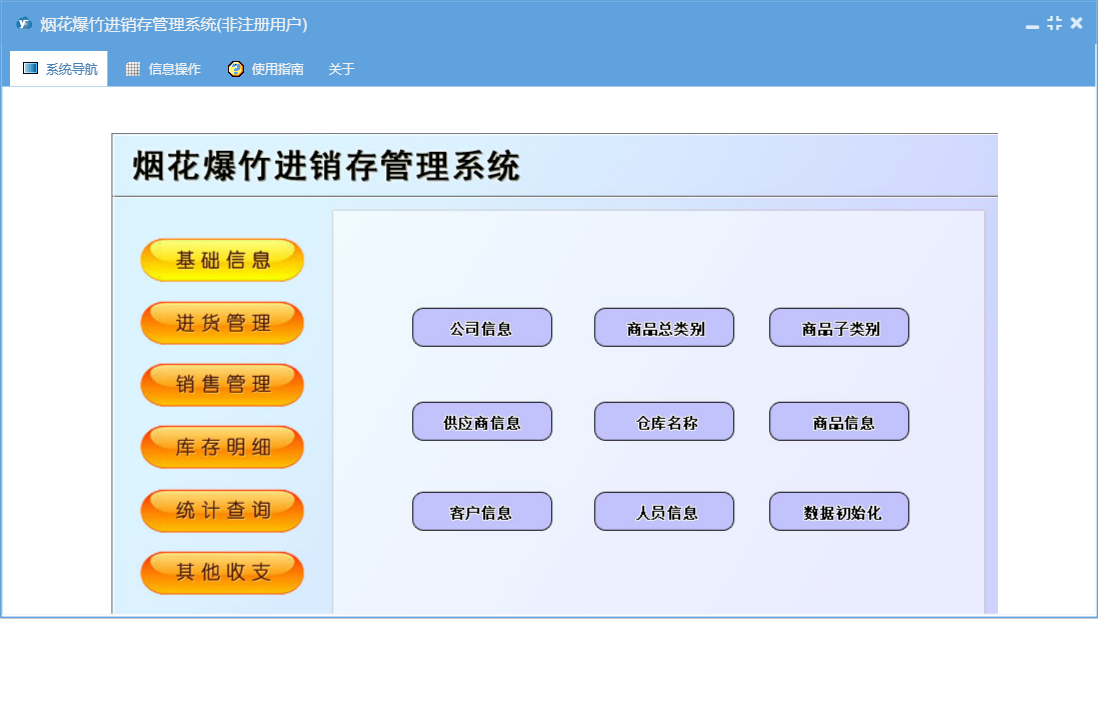This screenshot has height=728, width=1098.
Task: Open the 系统导航 tab
Action: (x=59, y=69)
